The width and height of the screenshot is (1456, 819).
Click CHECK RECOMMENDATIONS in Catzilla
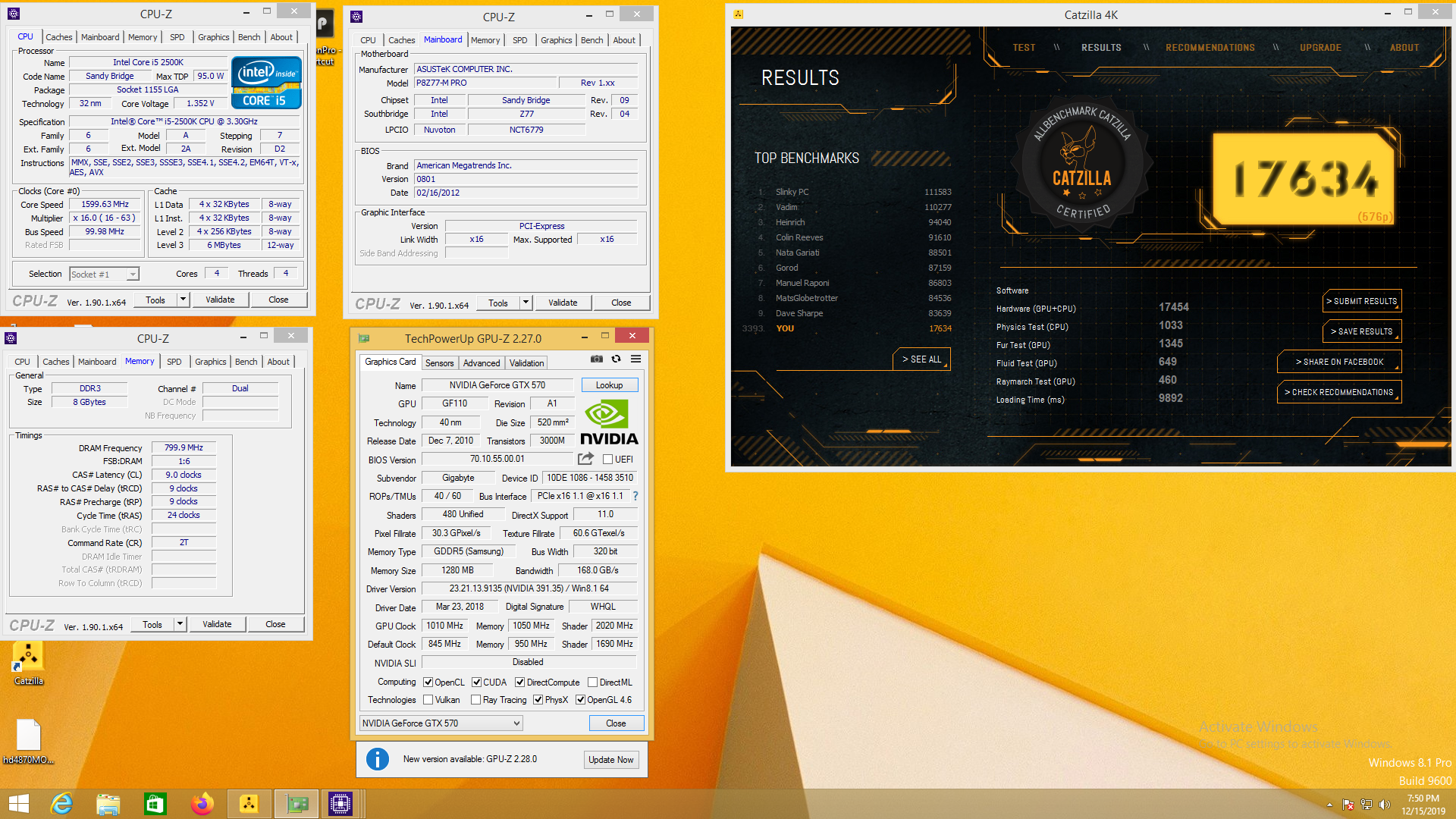[1339, 392]
